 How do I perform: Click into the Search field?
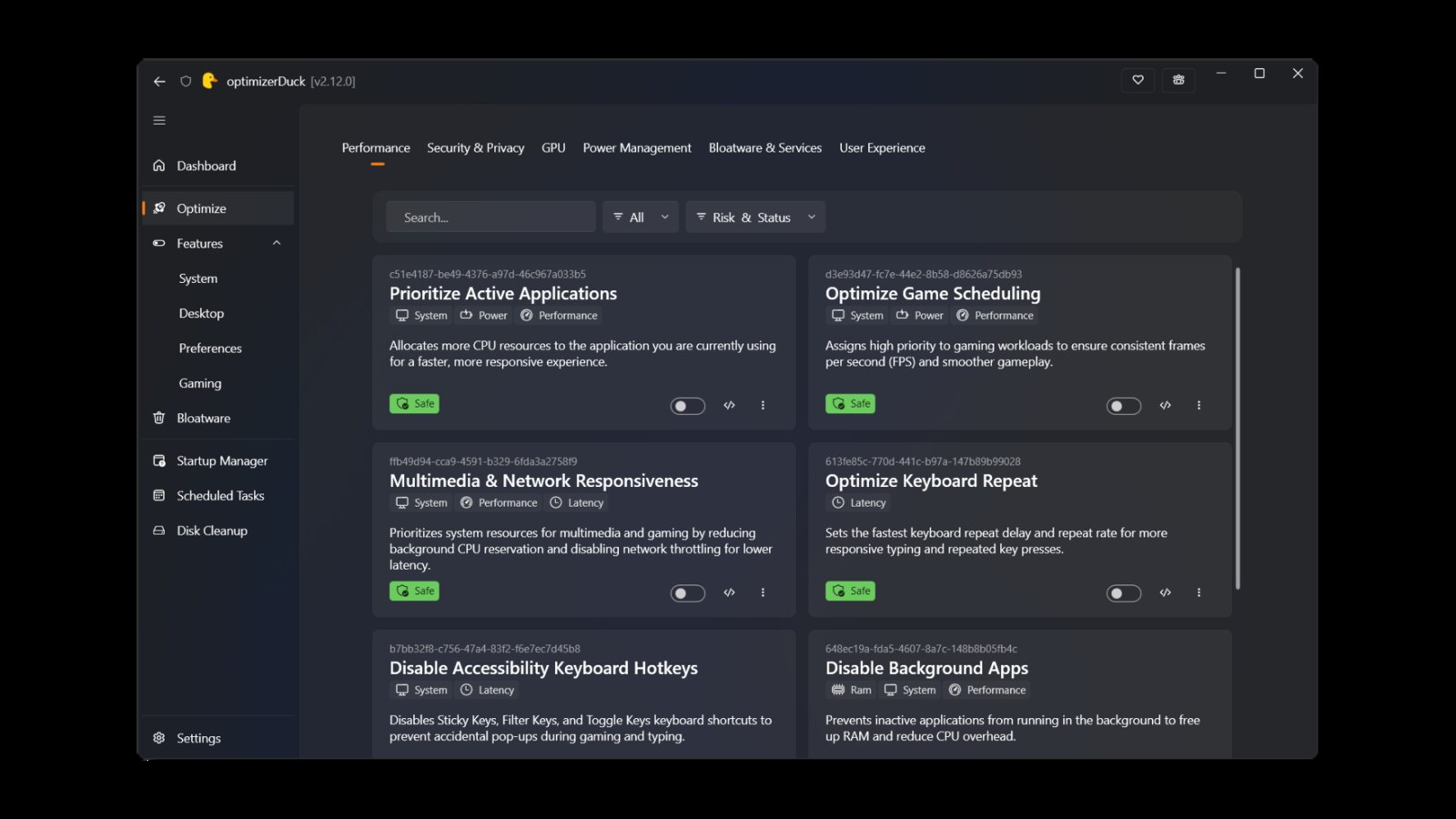490,217
